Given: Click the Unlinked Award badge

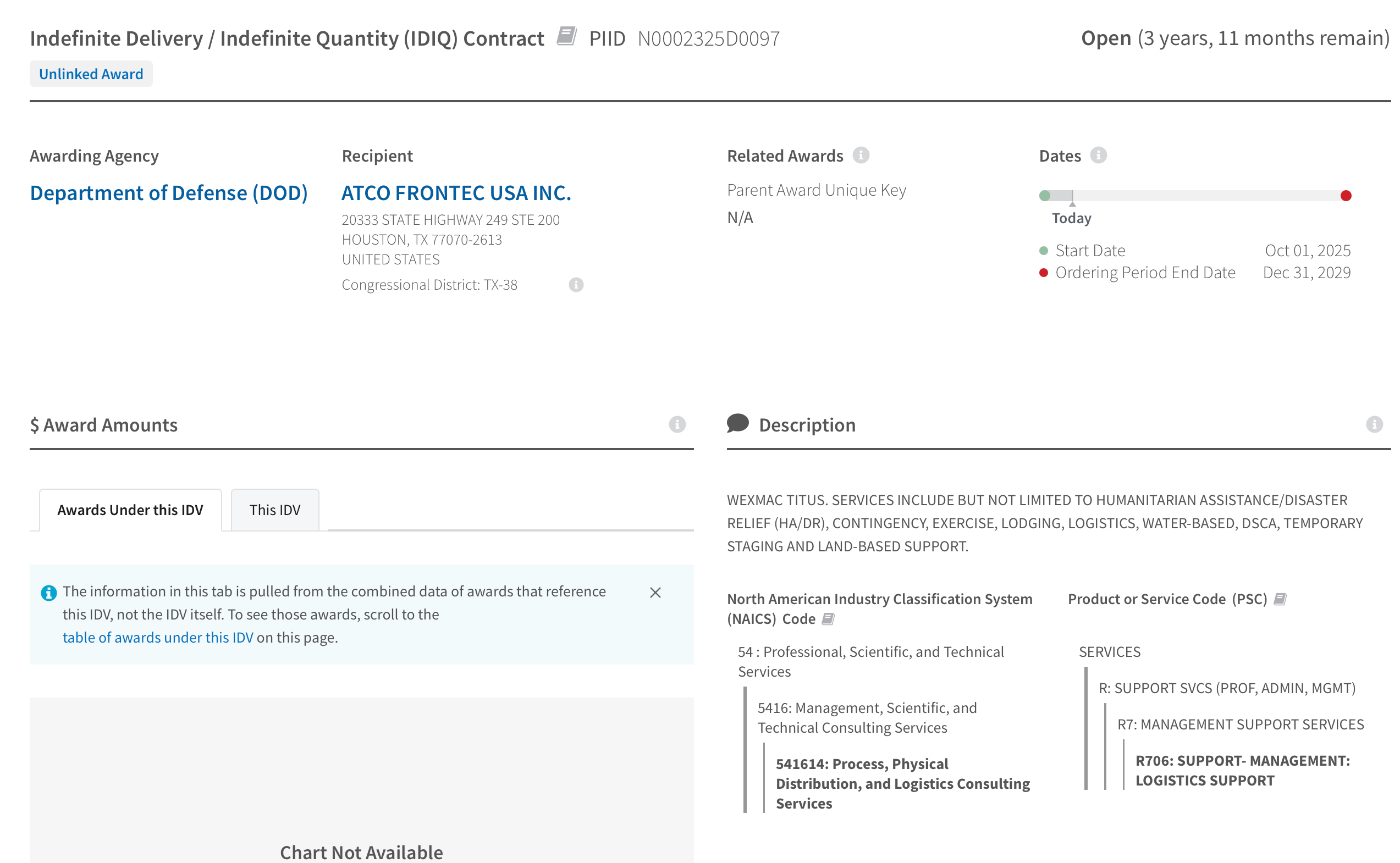Looking at the screenshot, I should pyautogui.click(x=91, y=74).
